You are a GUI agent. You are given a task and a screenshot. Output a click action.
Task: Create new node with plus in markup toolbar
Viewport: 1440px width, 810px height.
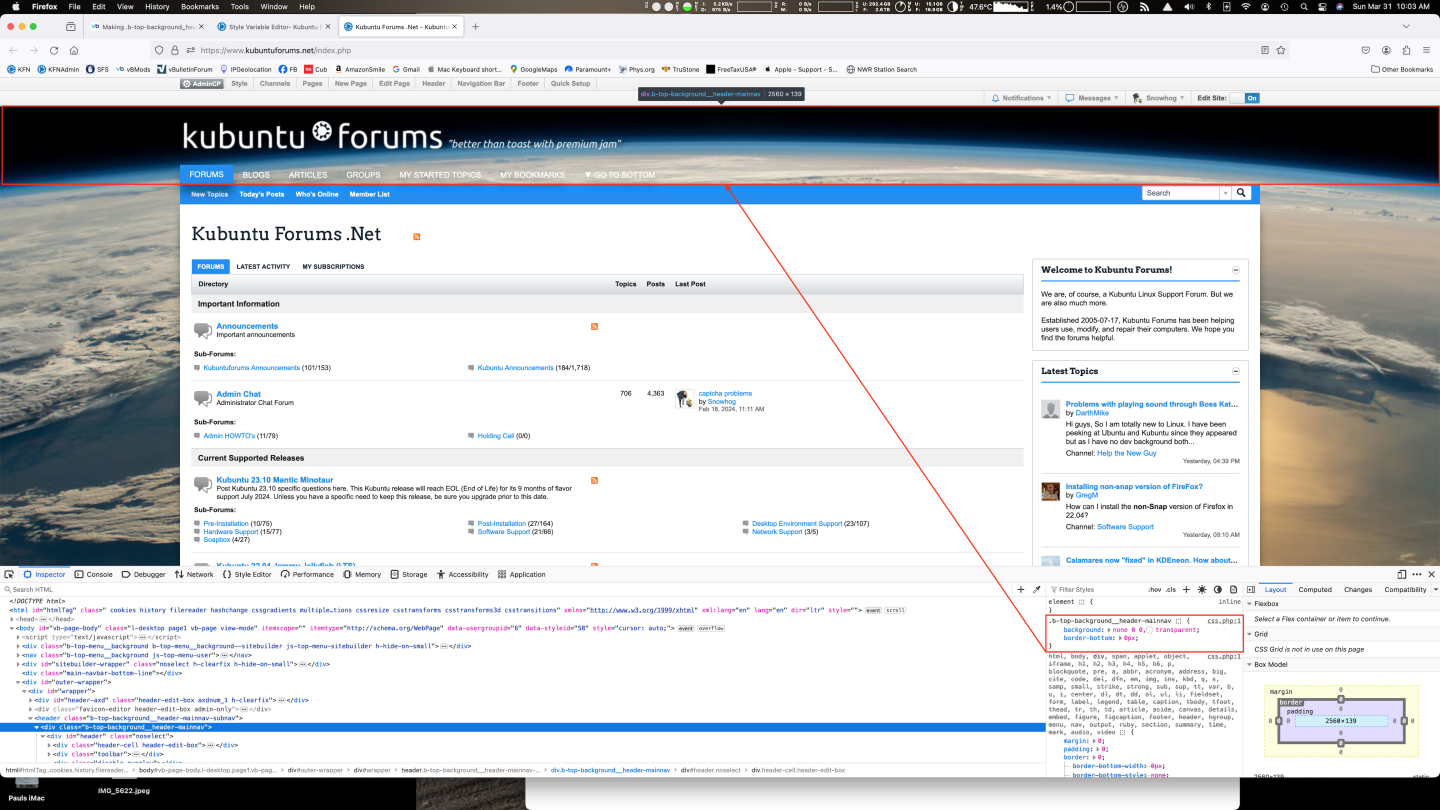pyautogui.click(x=1020, y=590)
